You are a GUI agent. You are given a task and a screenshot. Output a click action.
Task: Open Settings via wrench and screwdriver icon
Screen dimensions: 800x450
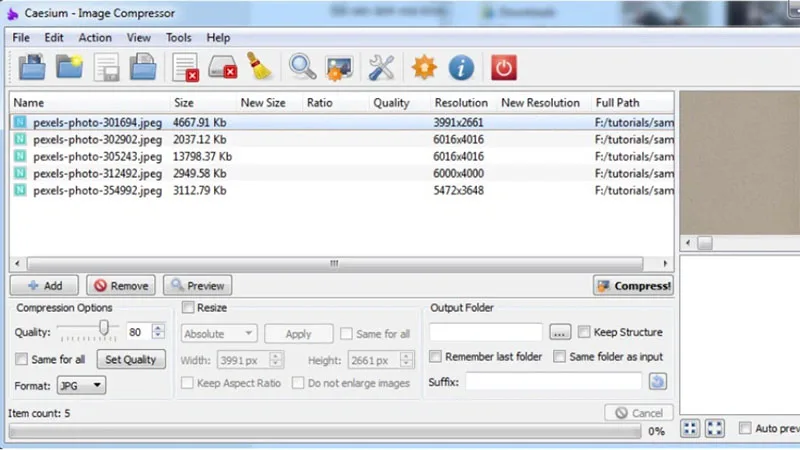click(381, 67)
